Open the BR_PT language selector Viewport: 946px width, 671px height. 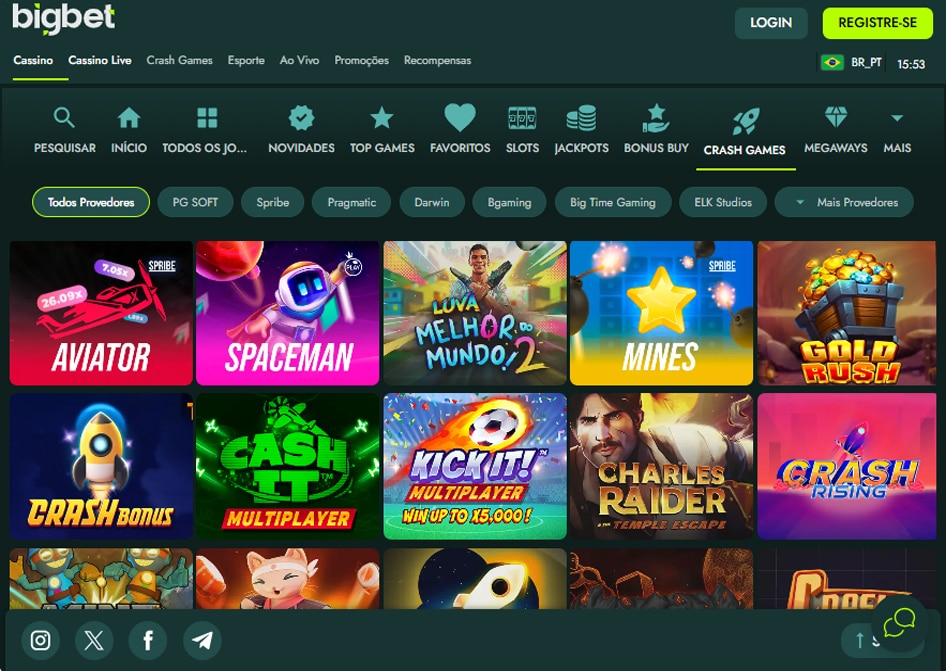(x=851, y=60)
